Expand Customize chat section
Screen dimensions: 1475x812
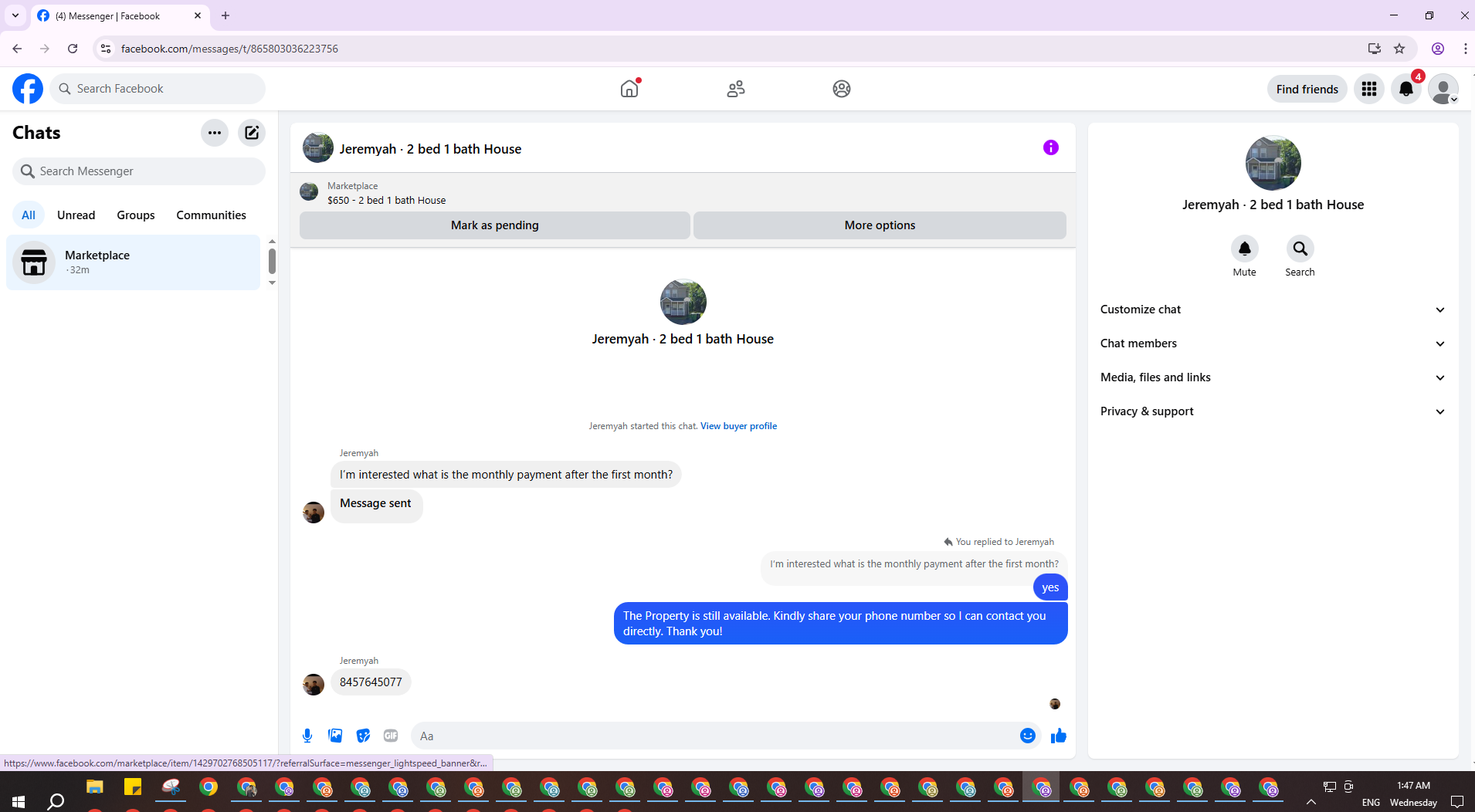pyautogui.click(x=1273, y=310)
